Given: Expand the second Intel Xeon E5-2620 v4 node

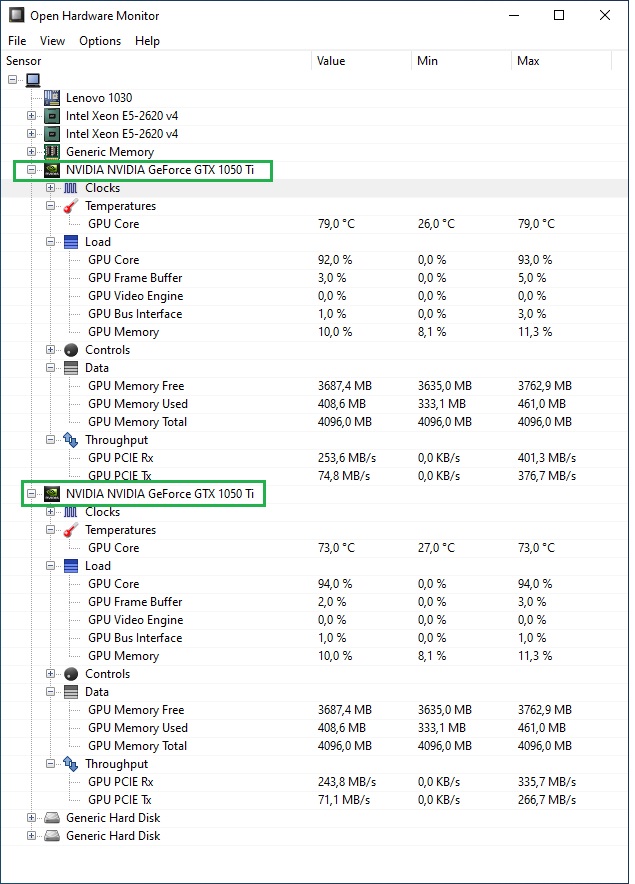Looking at the screenshot, I should point(32,134).
